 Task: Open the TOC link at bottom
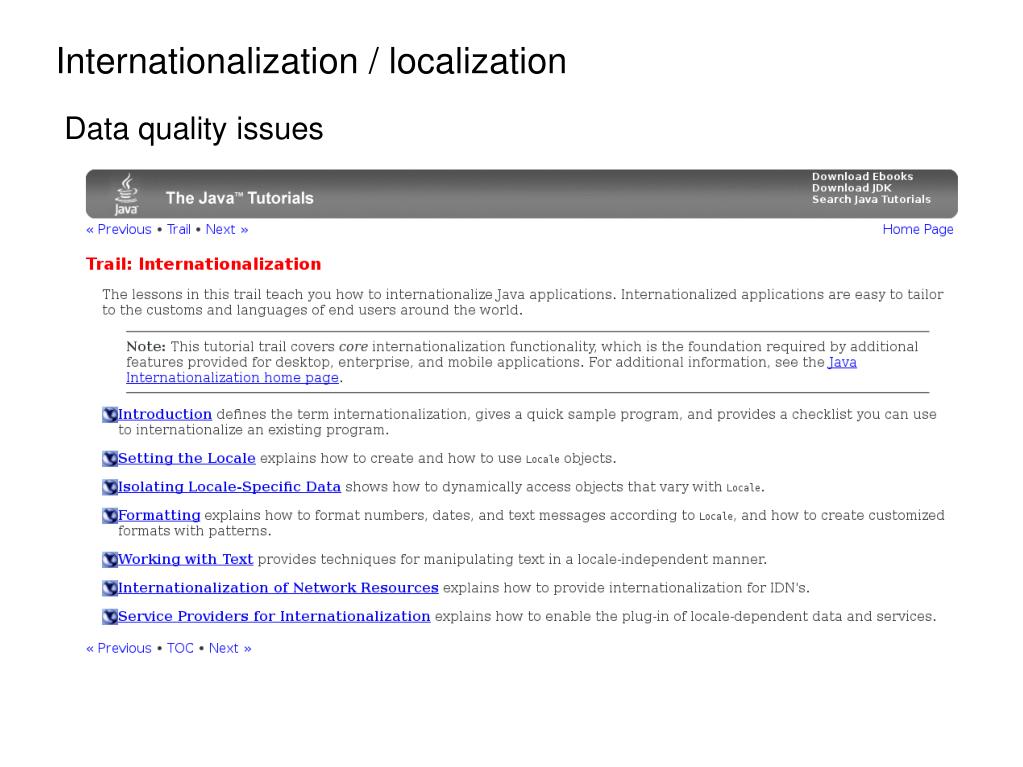click(180, 648)
